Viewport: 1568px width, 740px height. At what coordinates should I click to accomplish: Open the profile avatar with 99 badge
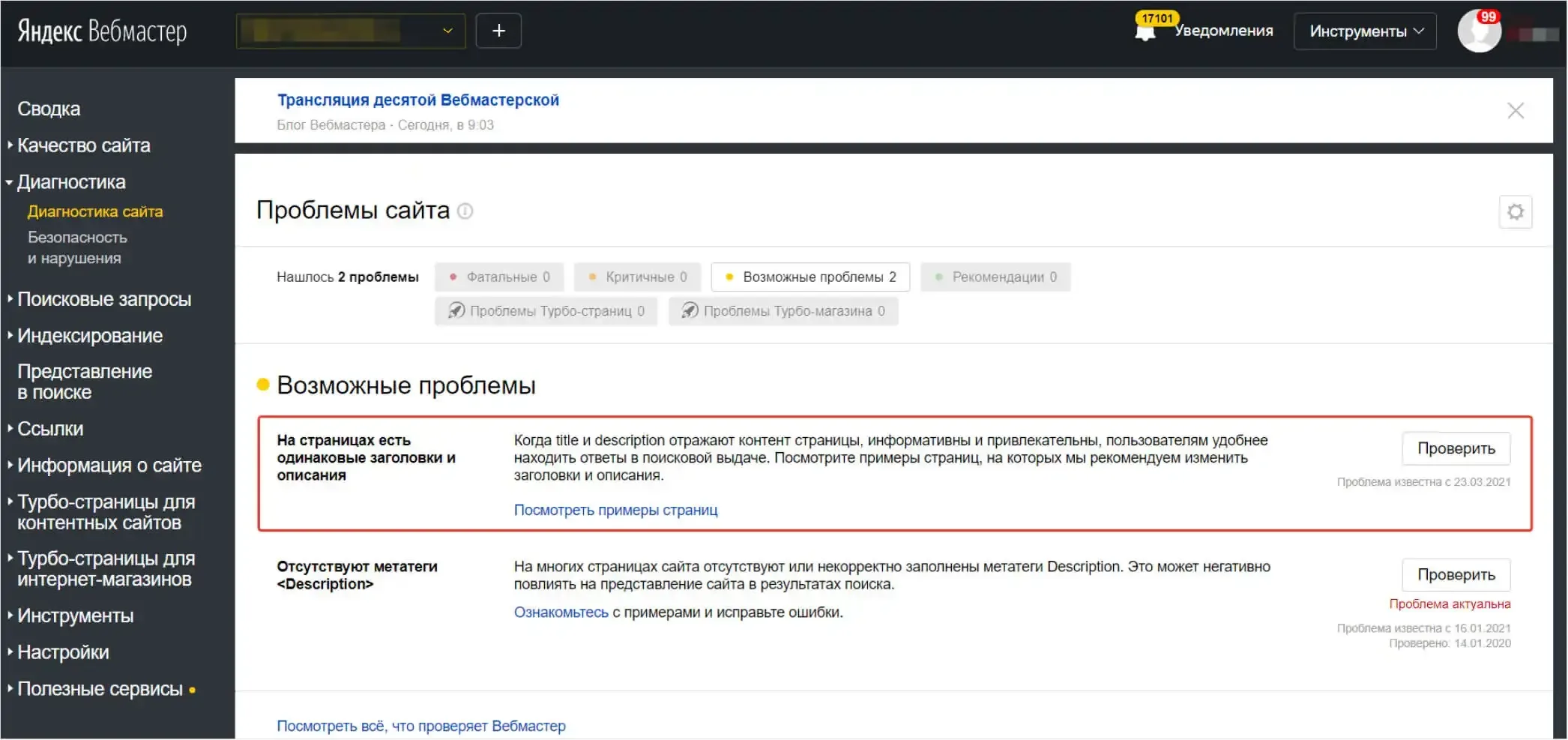click(x=1480, y=31)
